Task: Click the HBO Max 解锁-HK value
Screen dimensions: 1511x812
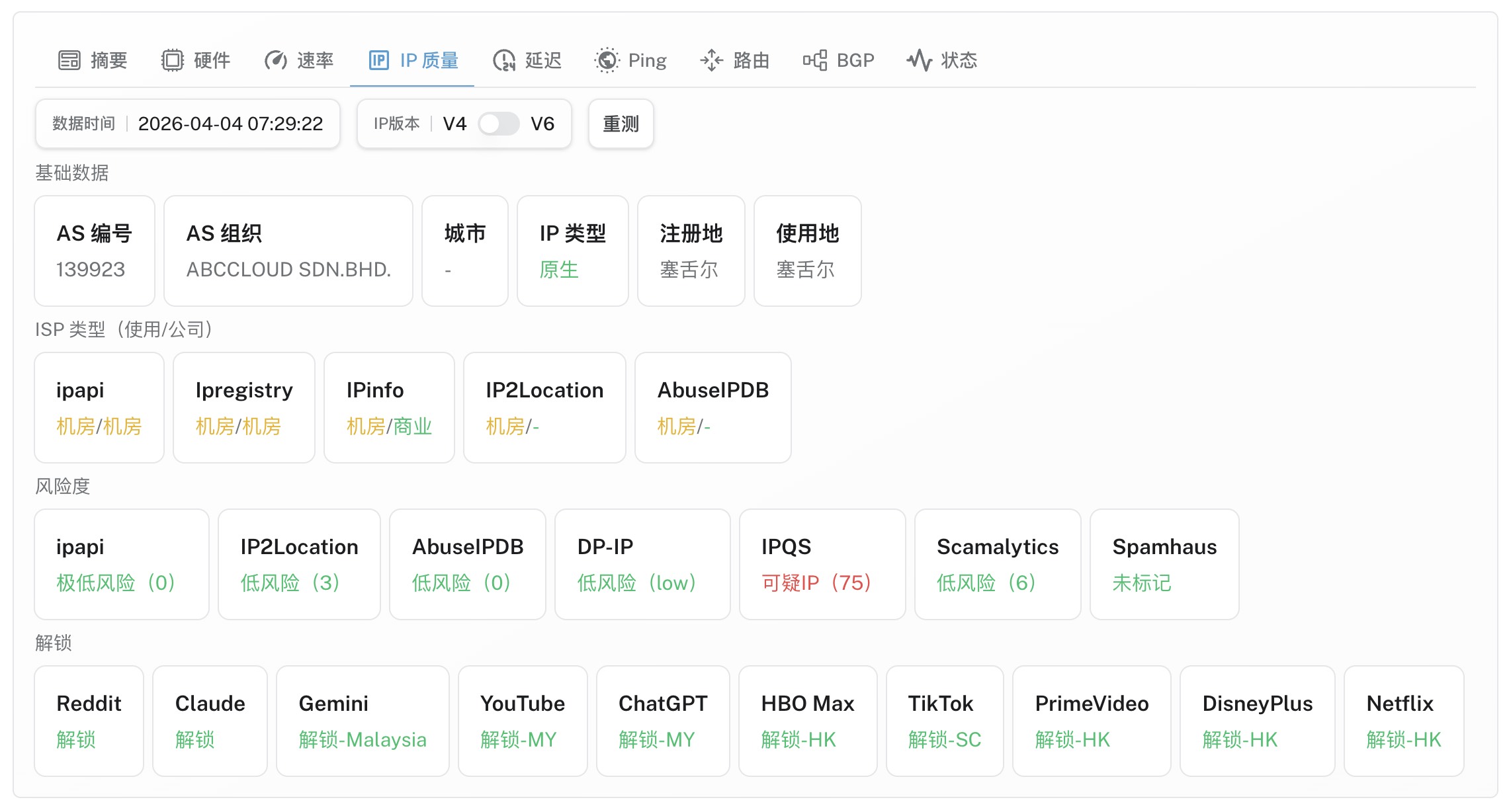Action: point(799,739)
